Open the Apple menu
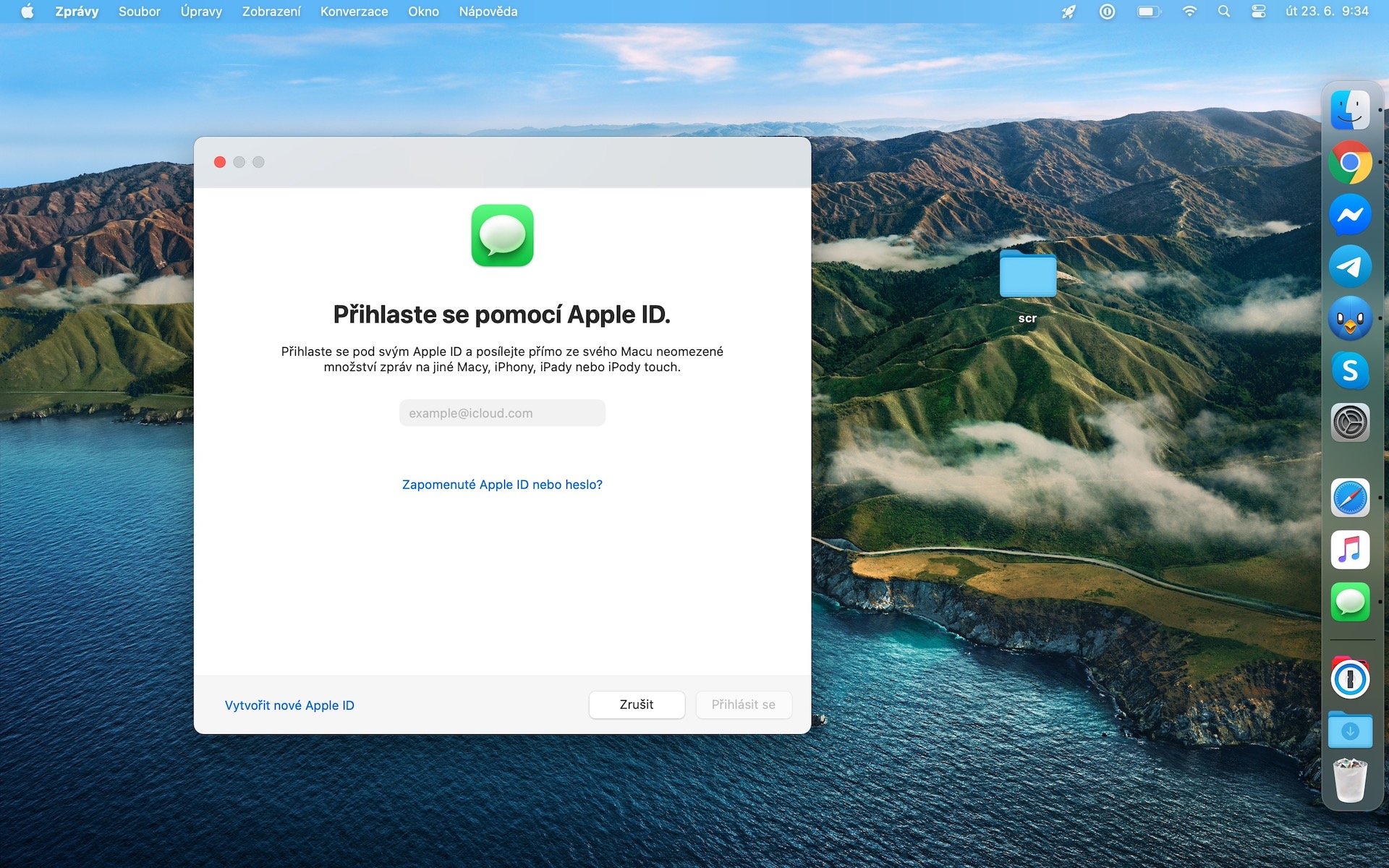 click(x=27, y=12)
